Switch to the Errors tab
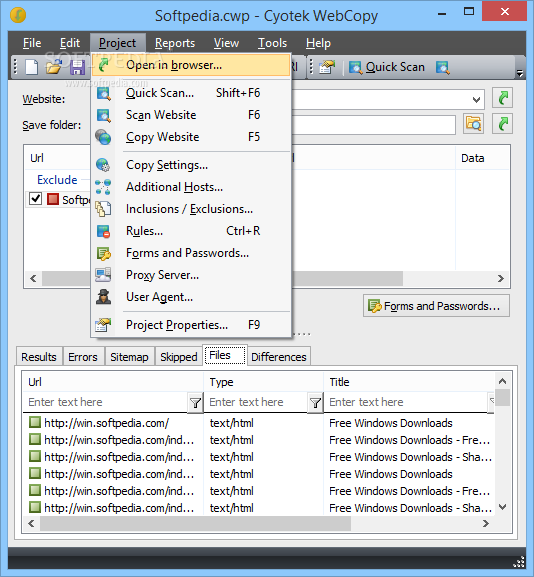The height and width of the screenshot is (577, 534). (x=83, y=357)
